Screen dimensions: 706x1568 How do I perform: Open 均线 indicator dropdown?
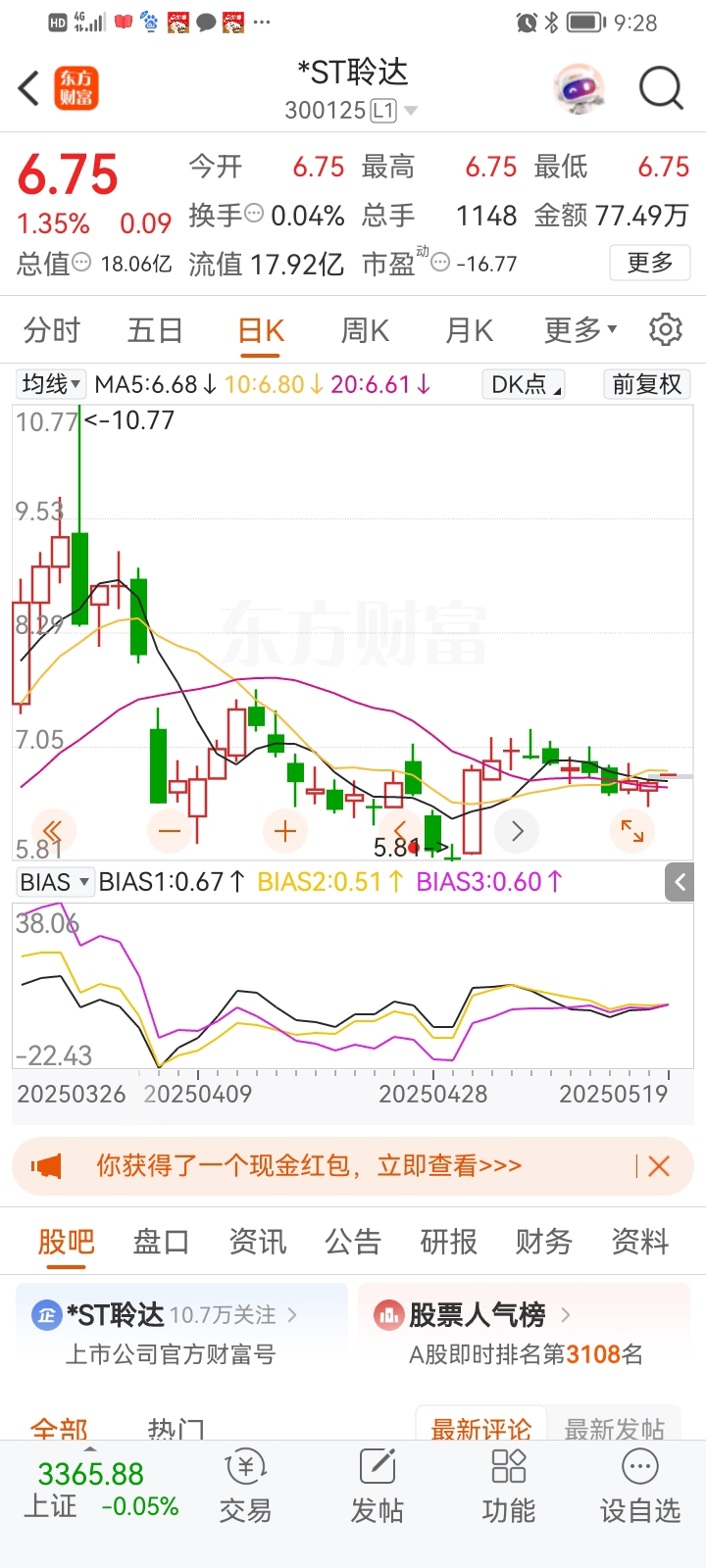(52, 383)
